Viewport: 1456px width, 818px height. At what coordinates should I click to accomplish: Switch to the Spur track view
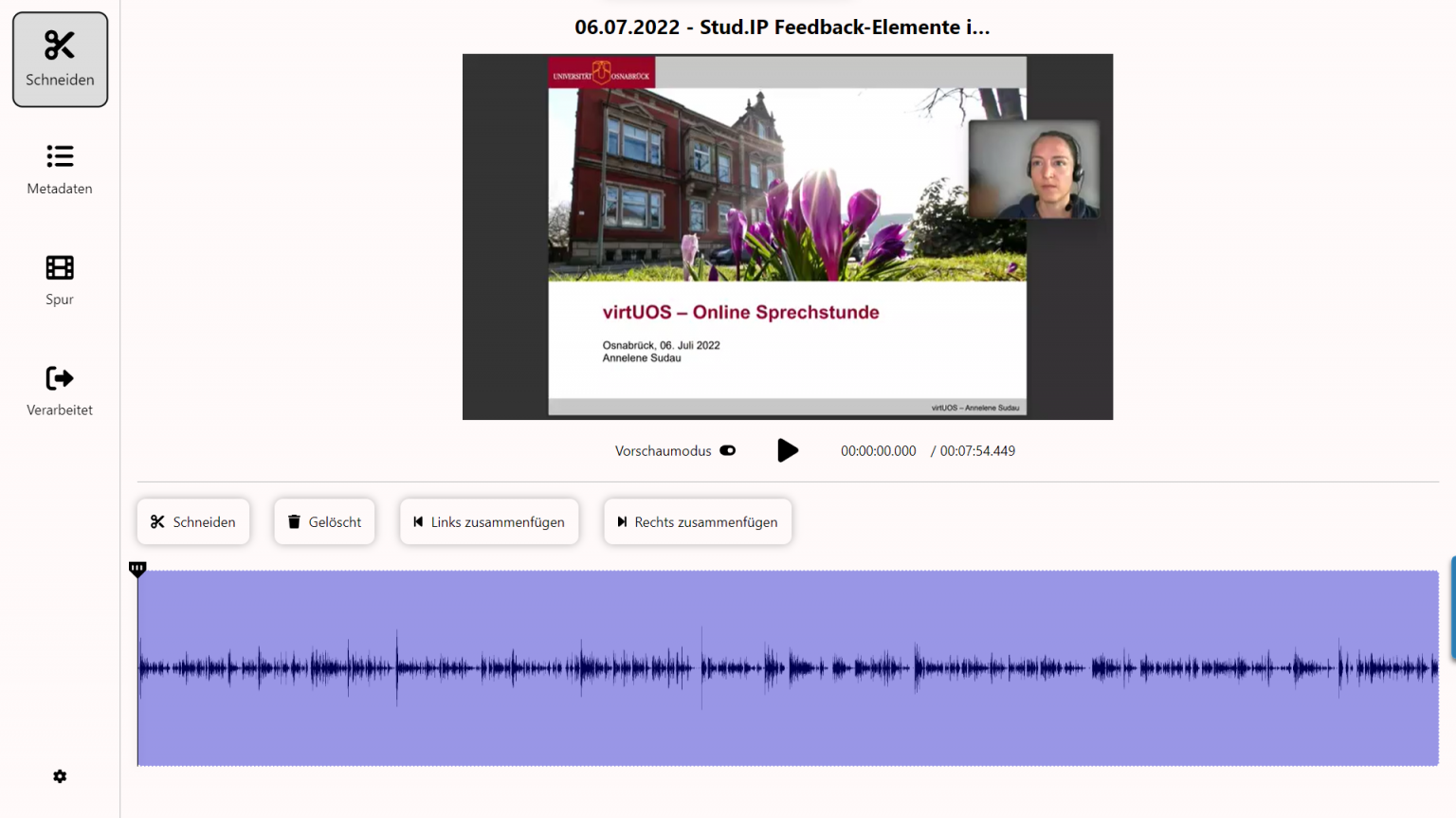pos(59,281)
